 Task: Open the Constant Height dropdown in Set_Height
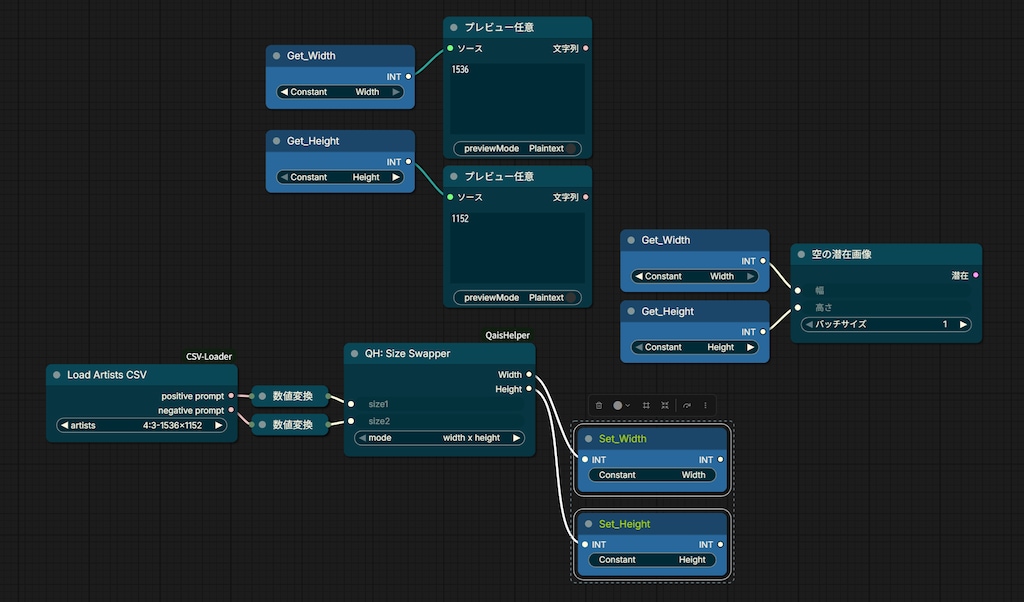pyautogui.click(x=652, y=560)
